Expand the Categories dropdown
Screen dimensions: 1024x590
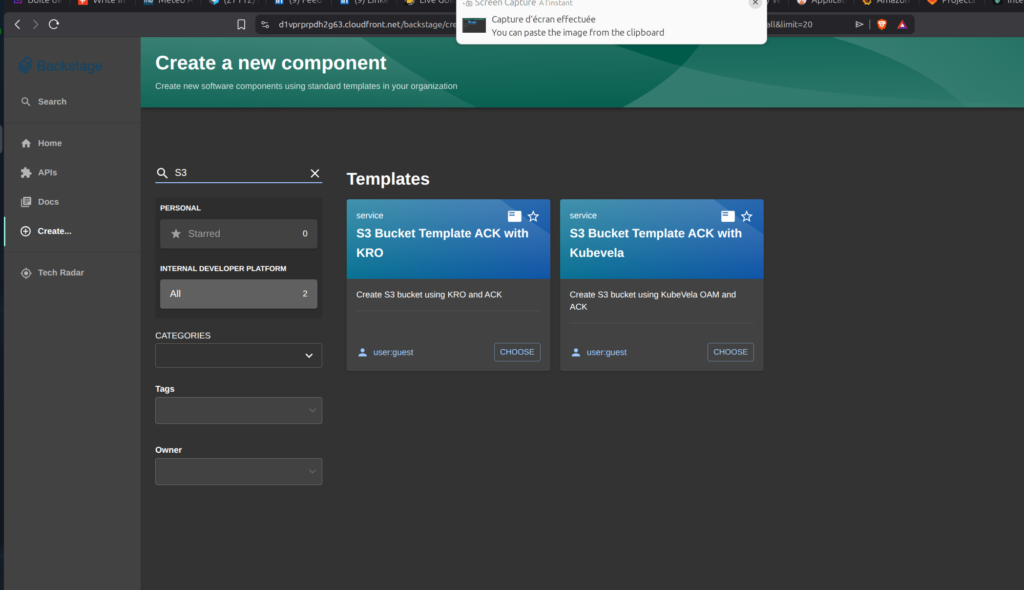tap(238, 355)
